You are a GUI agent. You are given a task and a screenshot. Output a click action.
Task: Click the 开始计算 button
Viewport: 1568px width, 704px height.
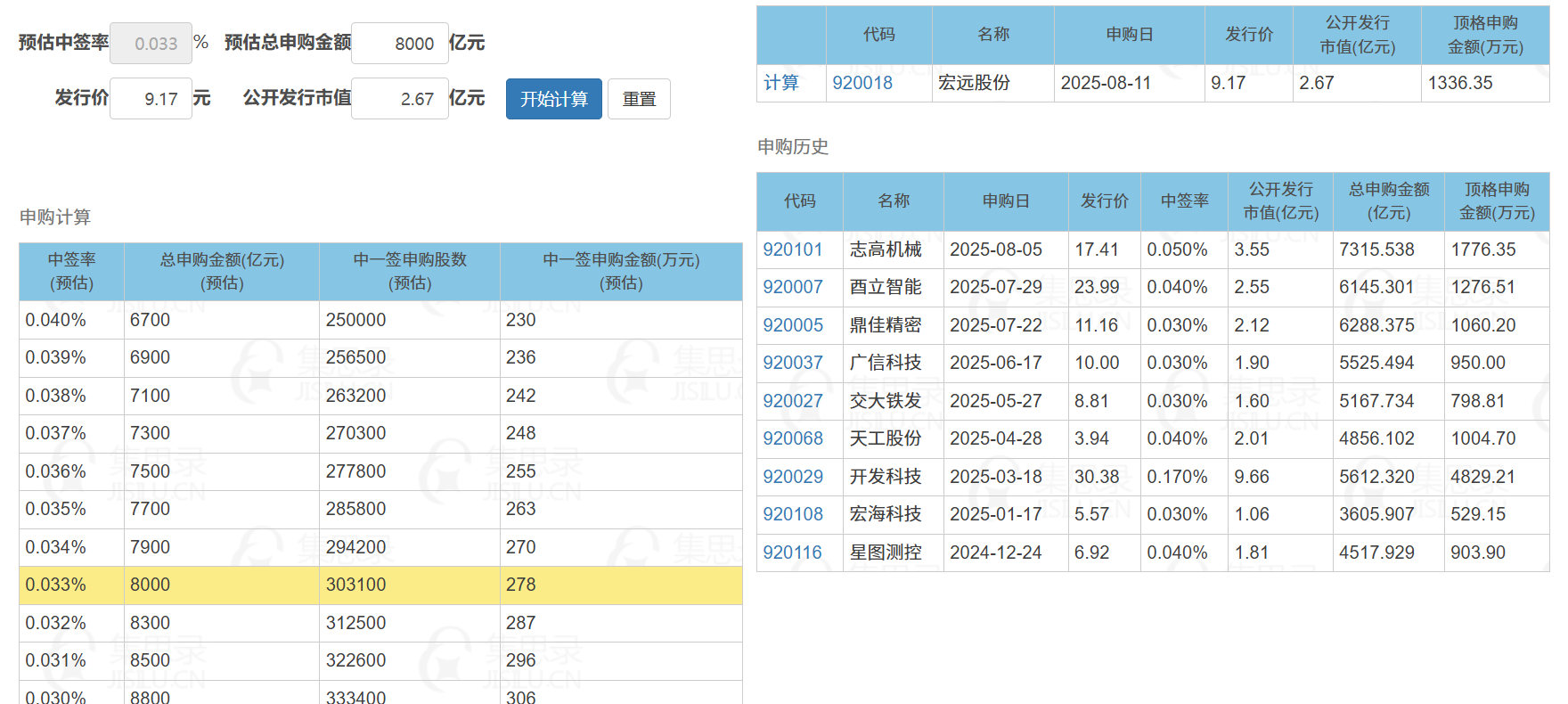pyautogui.click(x=553, y=99)
